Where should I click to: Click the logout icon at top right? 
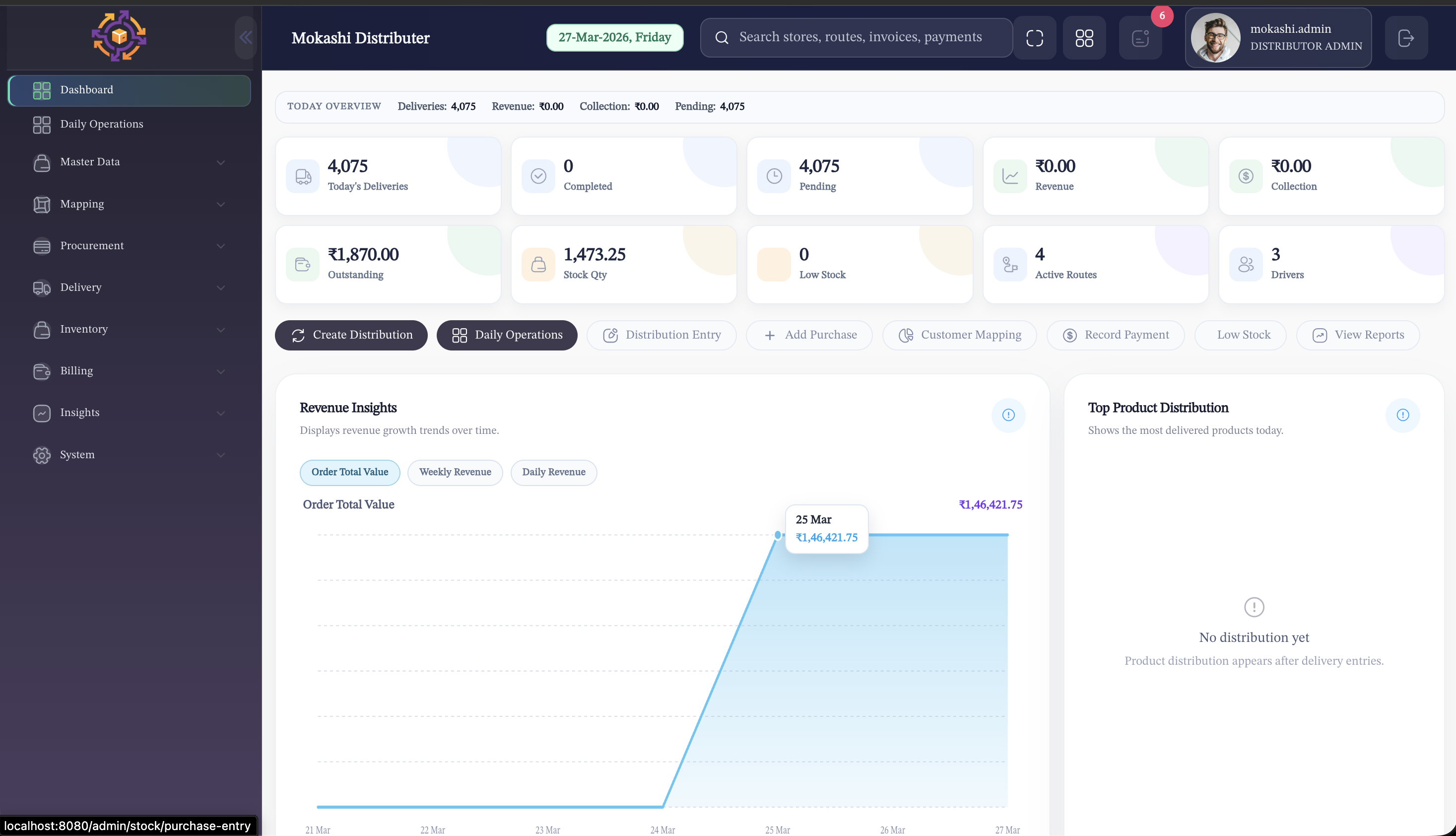pyautogui.click(x=1406, y=37)
